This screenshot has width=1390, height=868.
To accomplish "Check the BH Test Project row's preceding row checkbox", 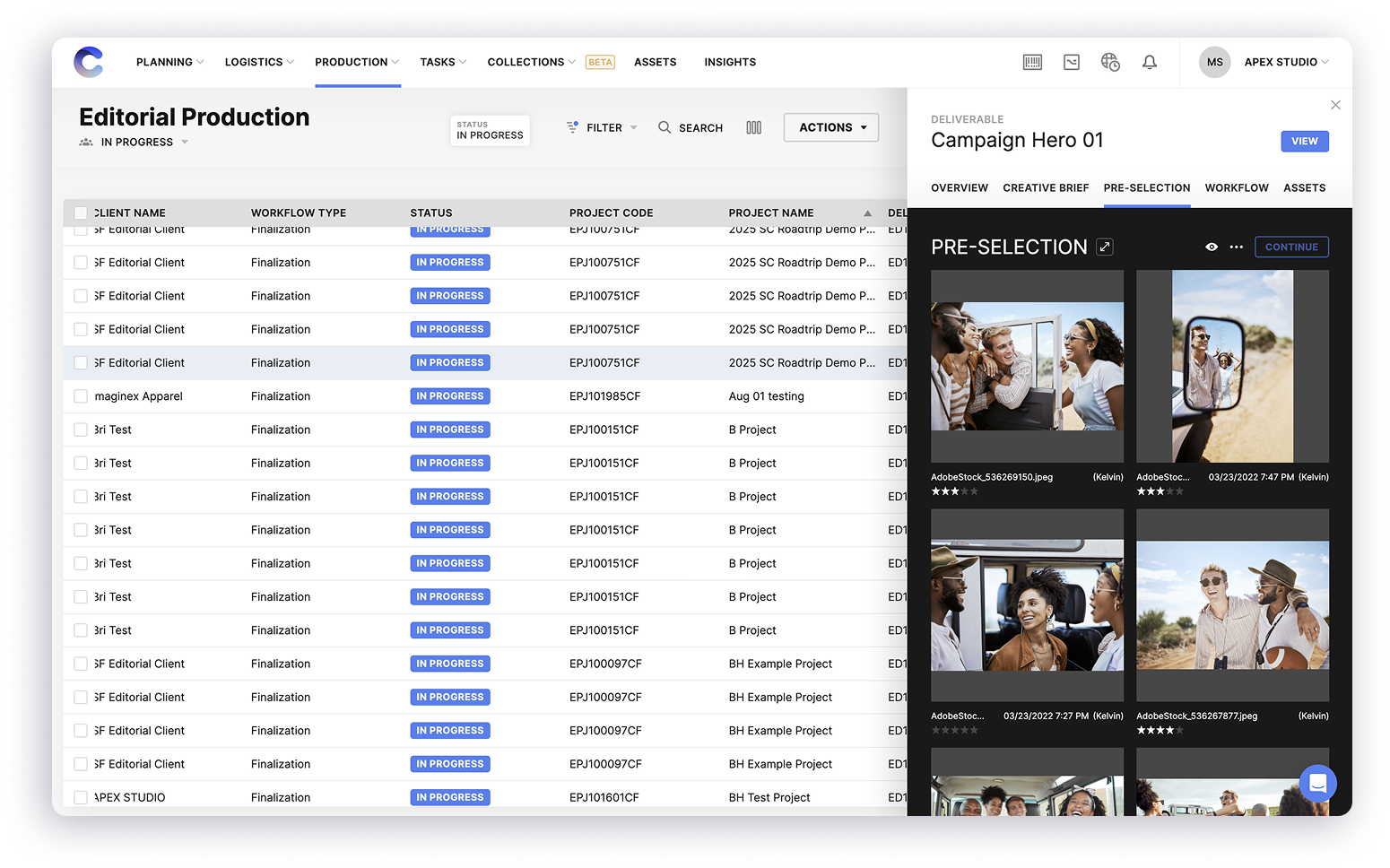I will pyautogui.click(x=81, y=764).
